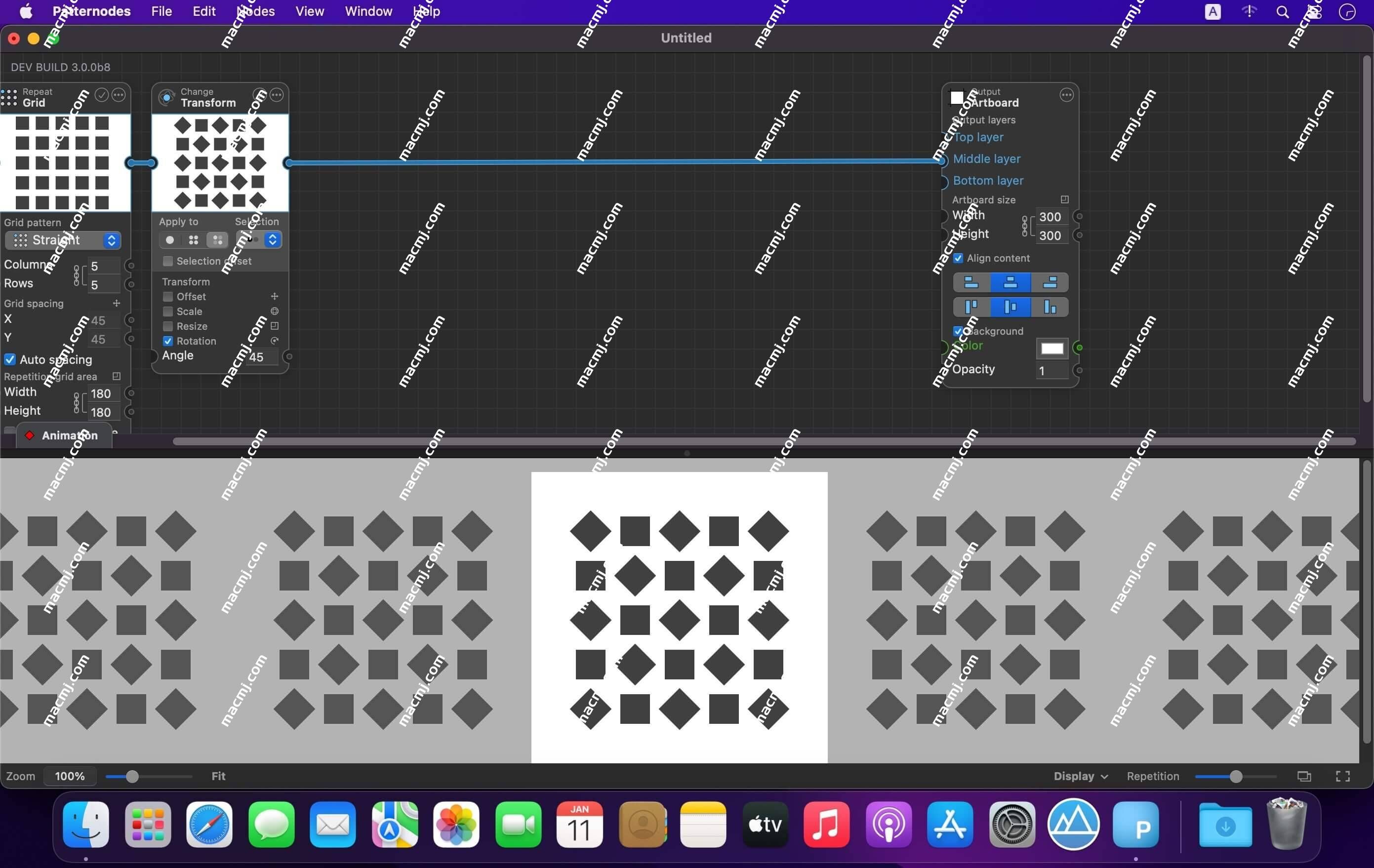Enable the Align content checkbox
The image size is (1374, 868).
pos(958,258)
